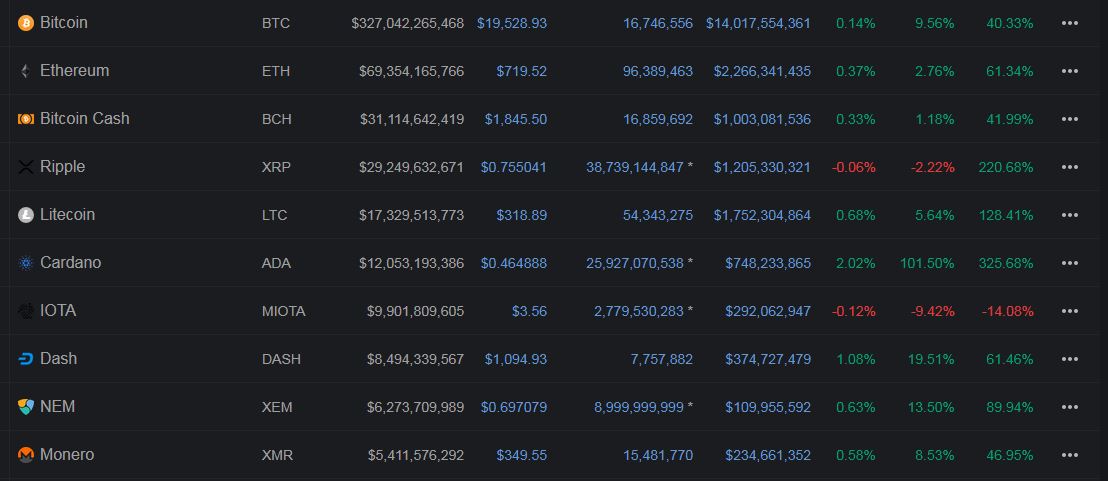Click Cardano circulating supply 25,927,070,538
Screen dimensions: 1108x481
point(635,263)
